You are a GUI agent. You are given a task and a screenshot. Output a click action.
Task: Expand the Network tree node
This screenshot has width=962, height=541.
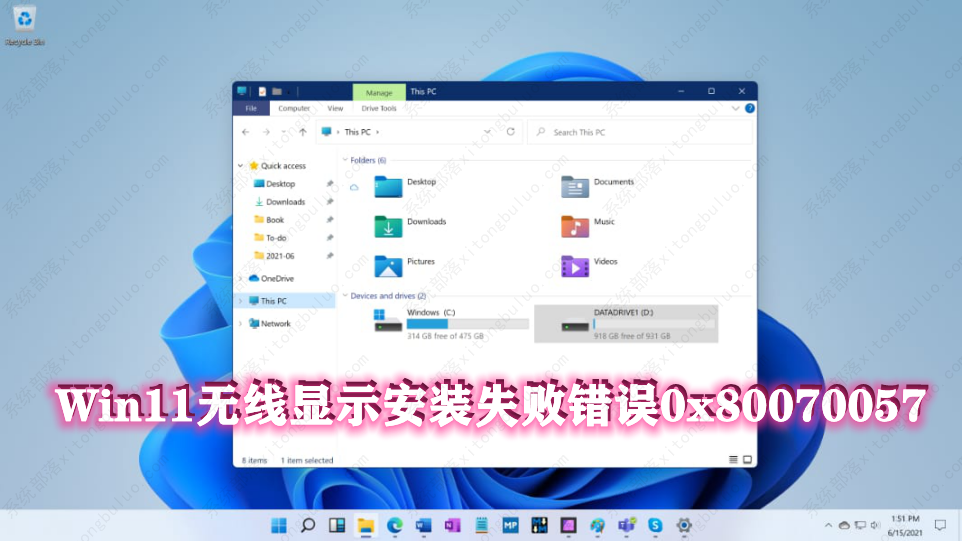coord(240,323)
